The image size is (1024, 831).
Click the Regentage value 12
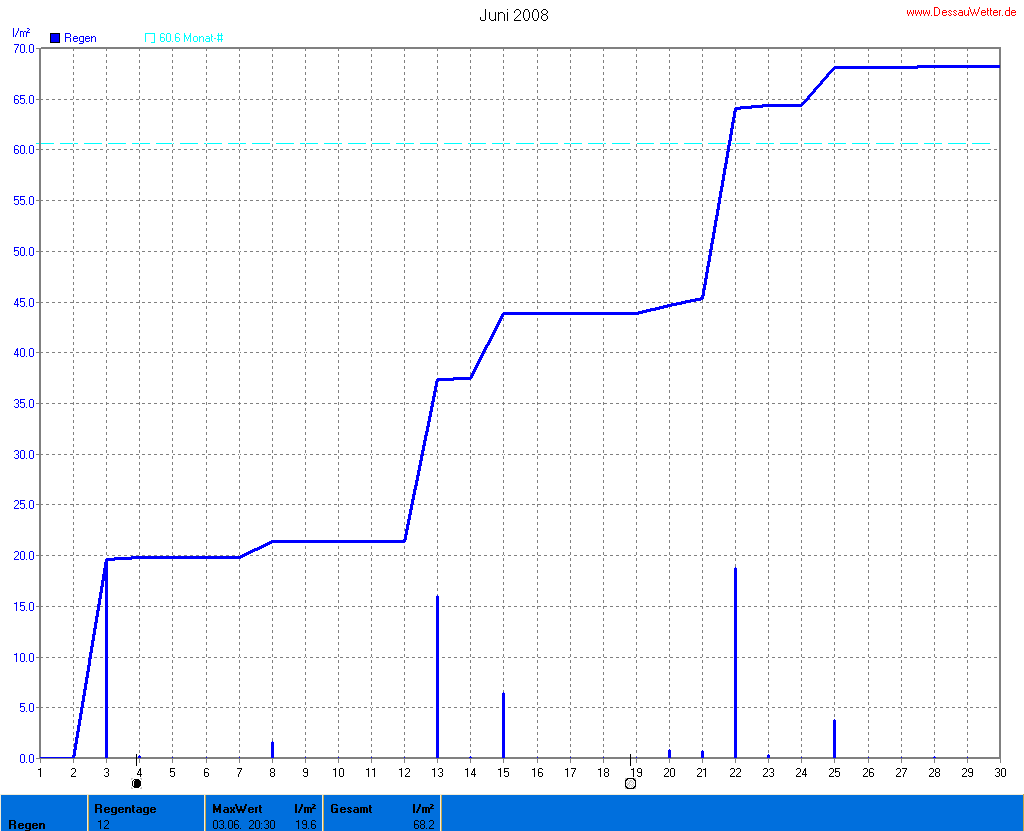pyautogui.click(x=104, y=824)
